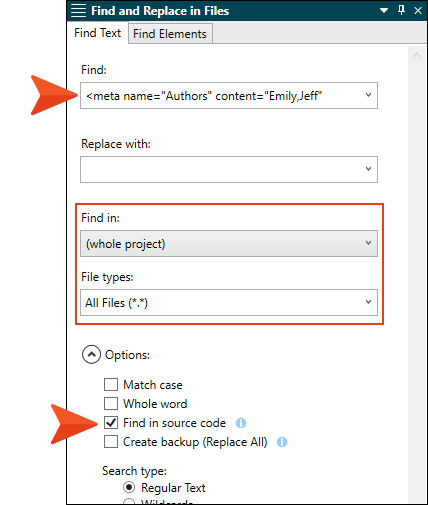Open the panel position dropdown triangle

coord(384,11)
